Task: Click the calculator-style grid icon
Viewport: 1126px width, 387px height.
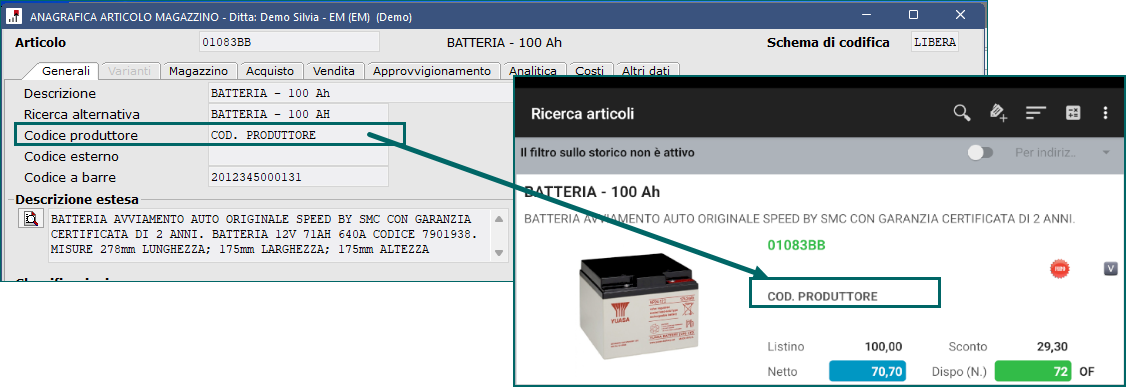Action: (x=1073, y=113)
